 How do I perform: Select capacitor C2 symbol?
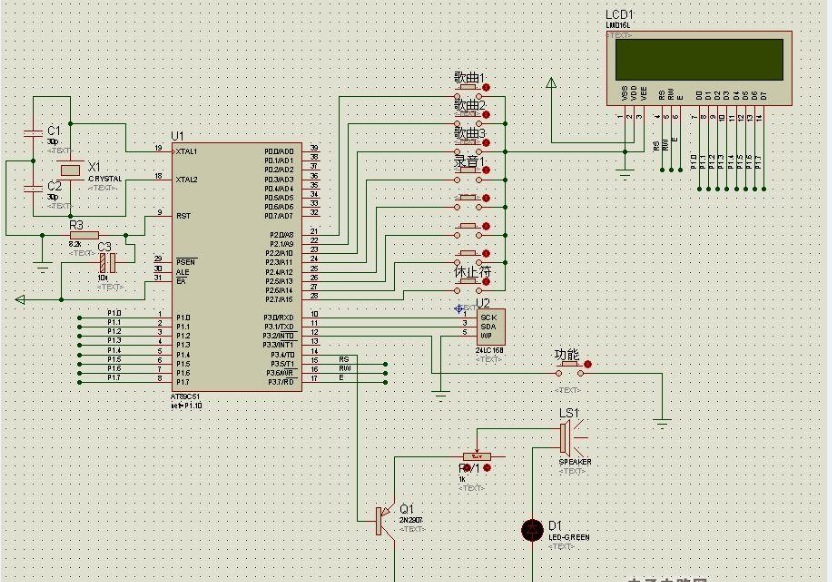coord(33,188)
